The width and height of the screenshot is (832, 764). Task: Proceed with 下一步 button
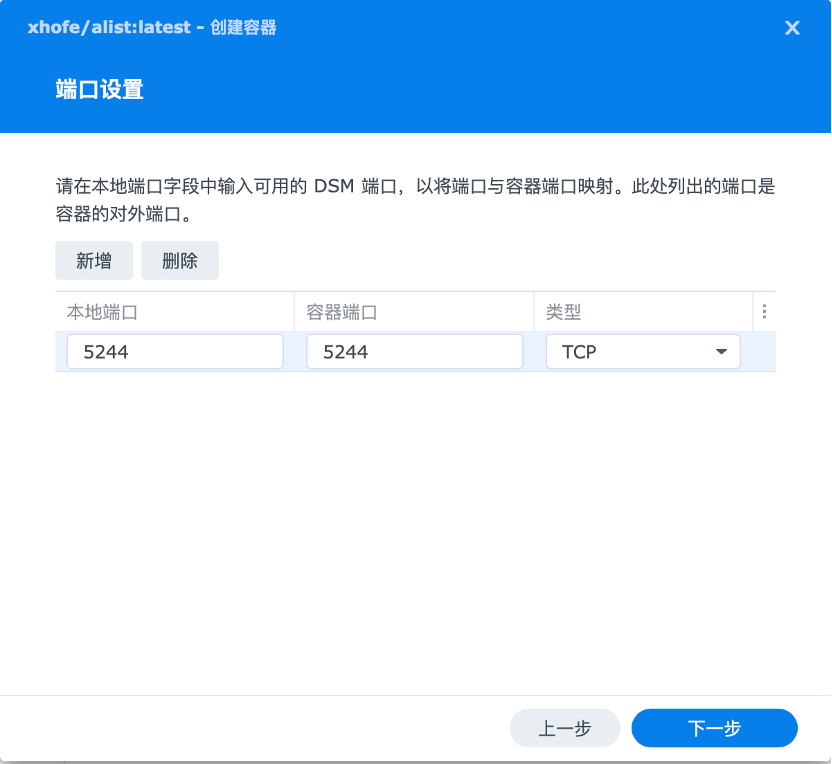pyautogui.click(x=714, y=728)
